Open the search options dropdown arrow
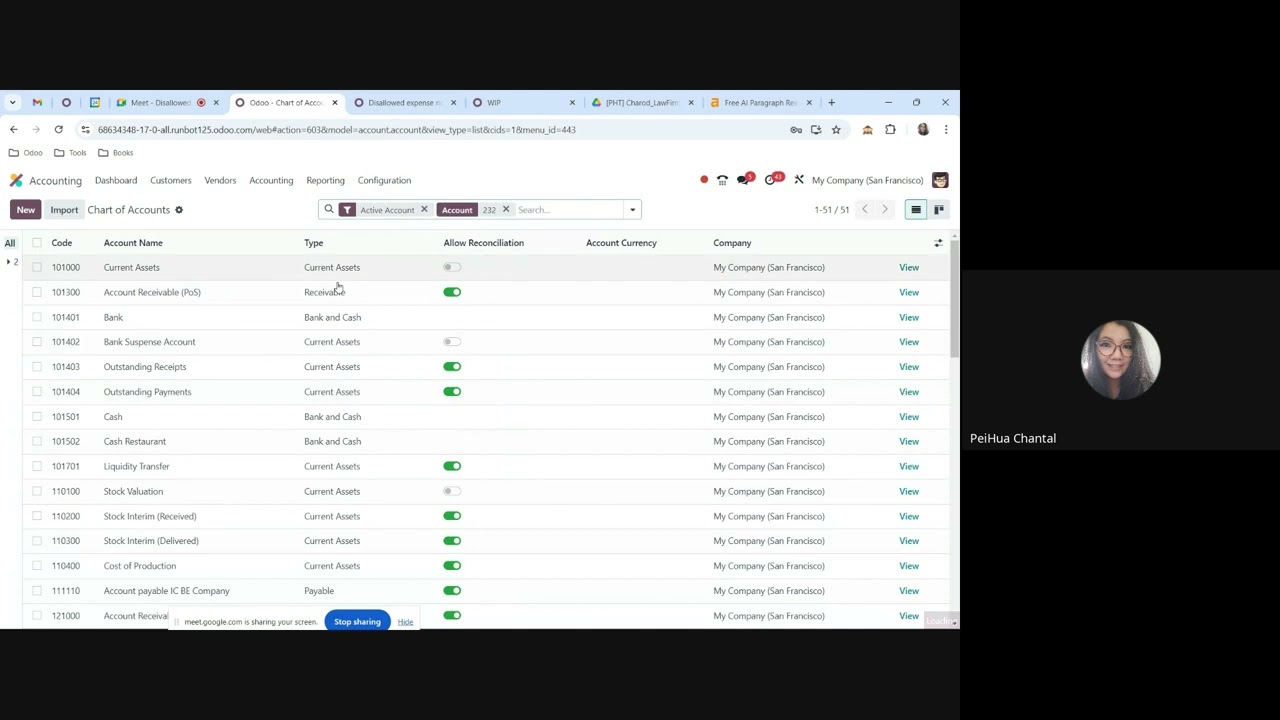The image size is (1280, 720). [632, 210]
